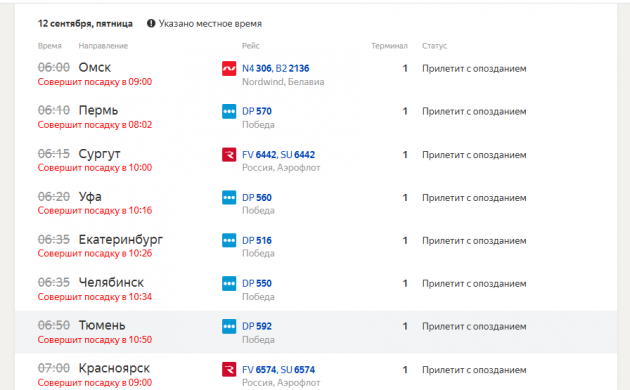Click the Pobeda logo next to DP 516
This screenshot has height=390, width=630.
pyautogui.click(x=229, y=241)
